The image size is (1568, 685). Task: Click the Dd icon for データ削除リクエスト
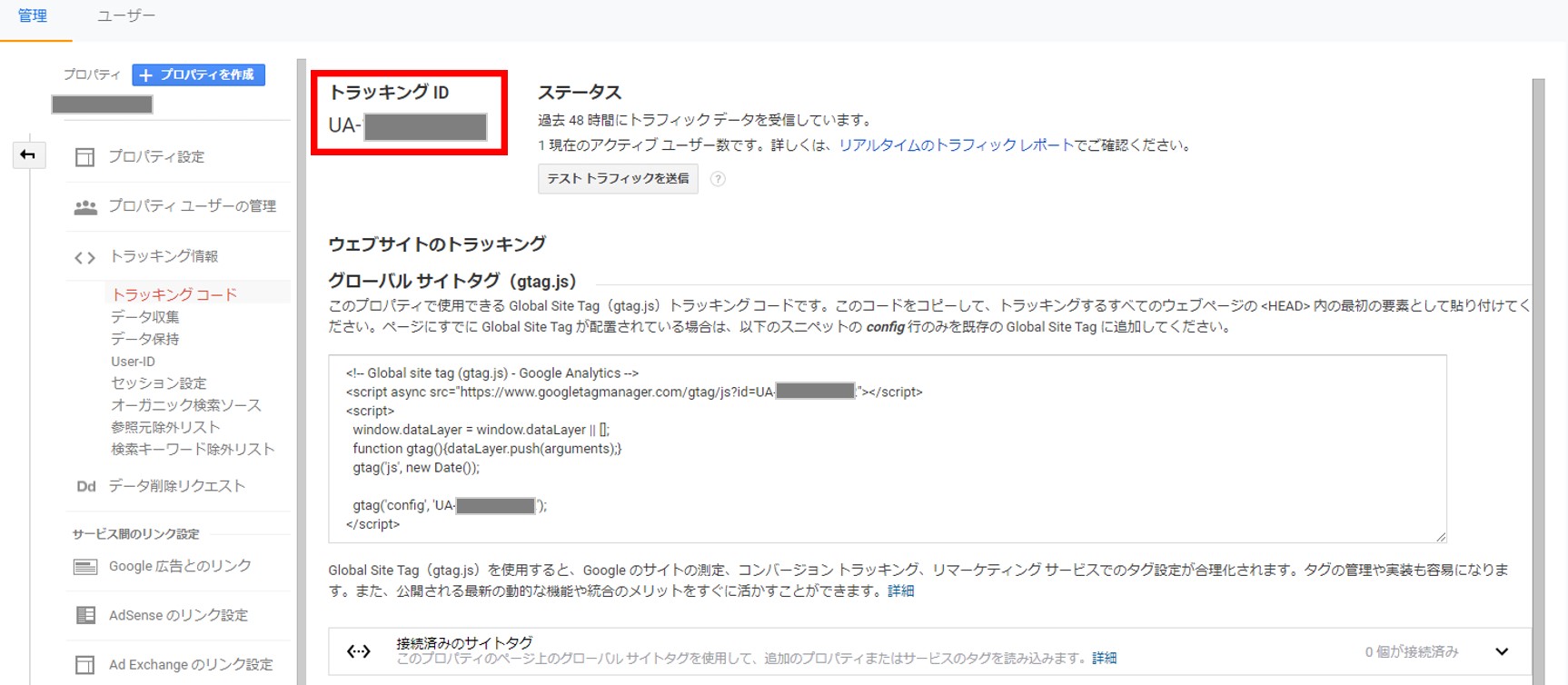pos(86,487)
